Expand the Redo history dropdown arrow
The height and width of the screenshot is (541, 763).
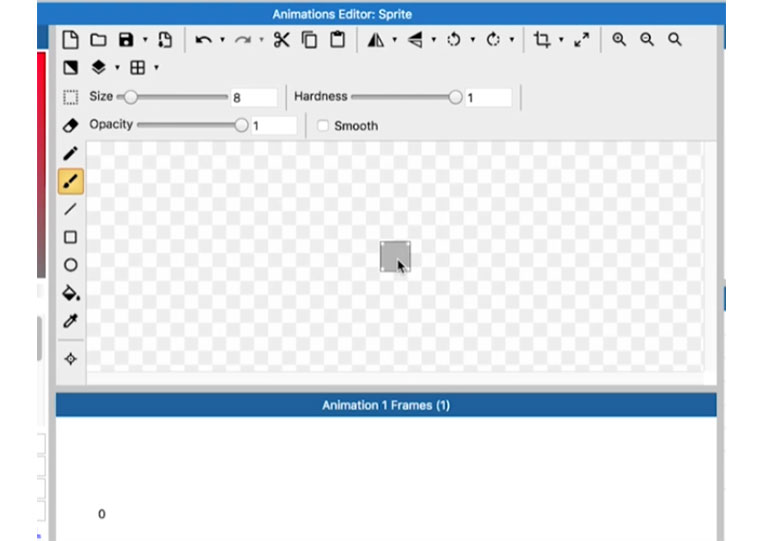pos(261,39)
